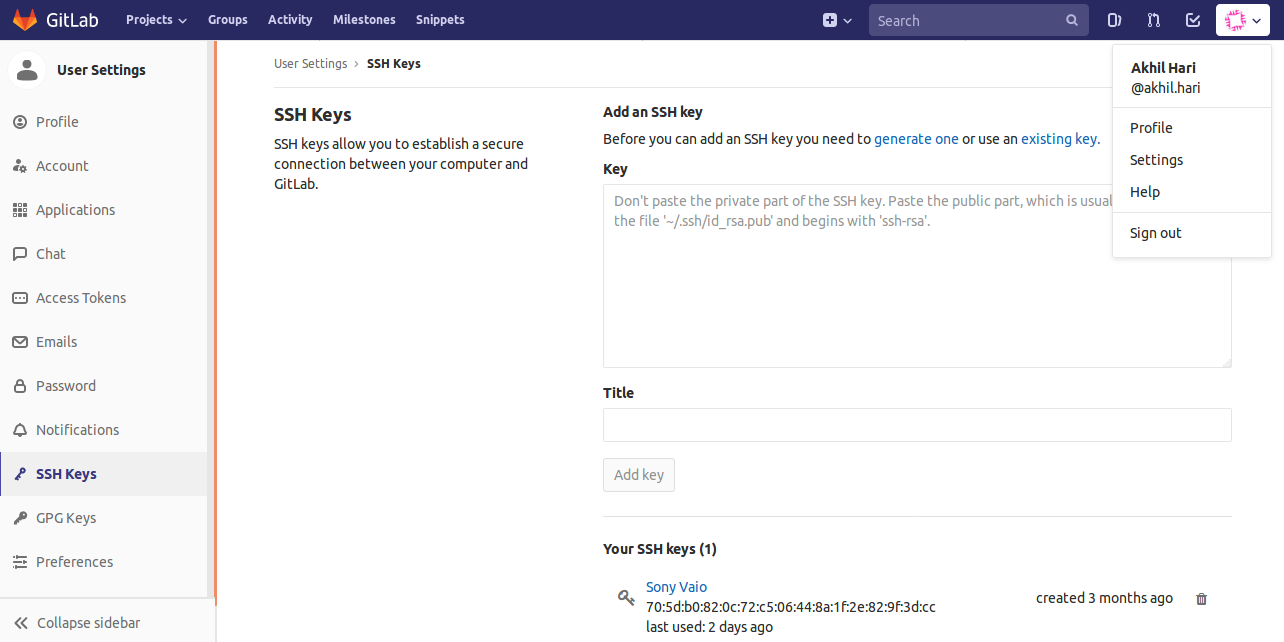Image resolution: width=1284 pixels, height=642 pixels.
Task: Open the issues icon in navbar
Action: (x=1115, y=20)
